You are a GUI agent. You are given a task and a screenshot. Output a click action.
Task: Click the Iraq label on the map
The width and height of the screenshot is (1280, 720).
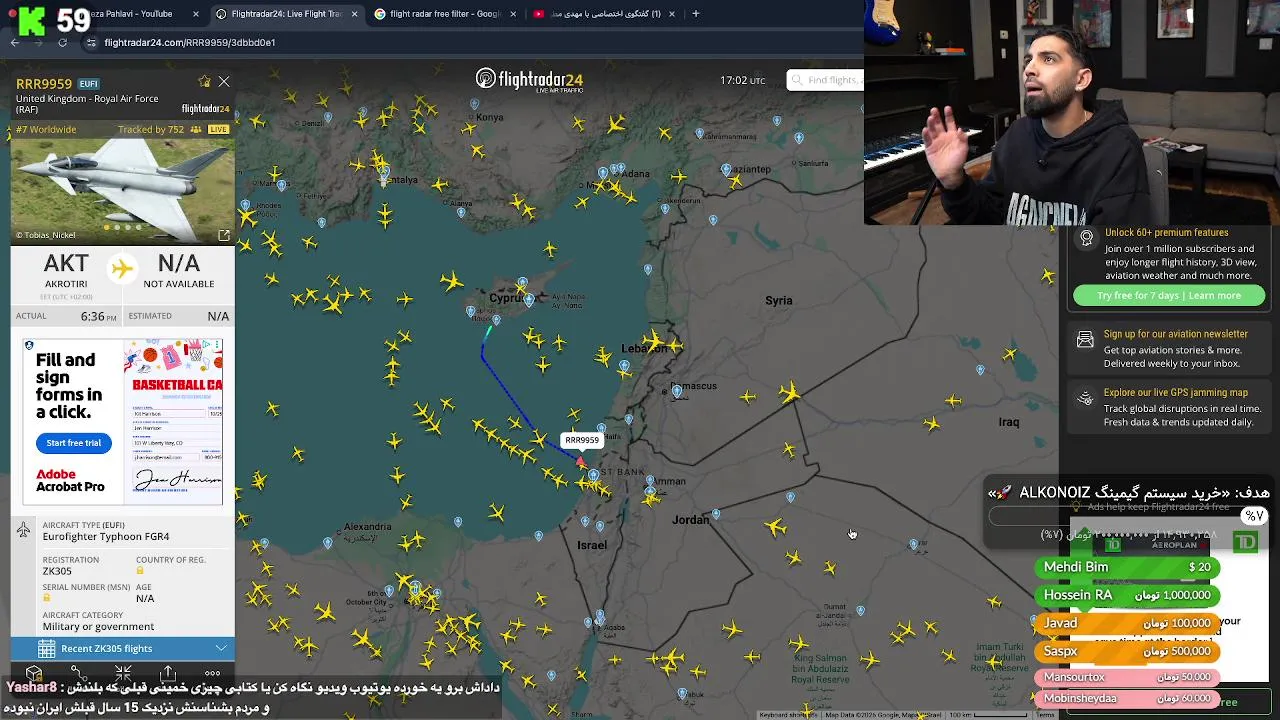(1009, 422)
